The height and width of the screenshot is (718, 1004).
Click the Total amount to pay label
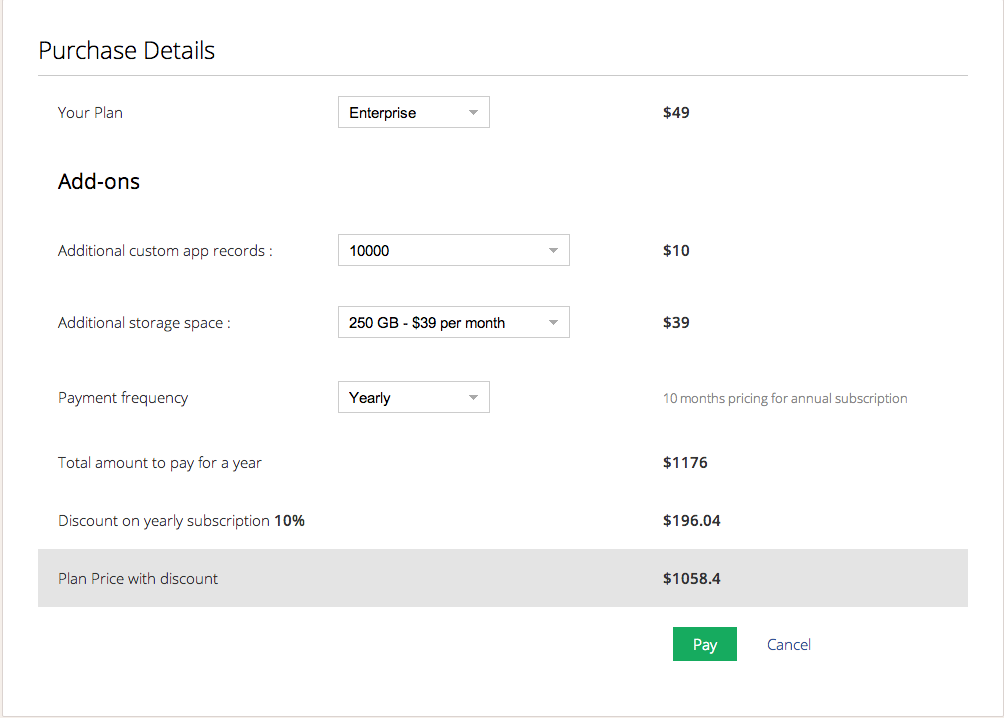(160, 463)
